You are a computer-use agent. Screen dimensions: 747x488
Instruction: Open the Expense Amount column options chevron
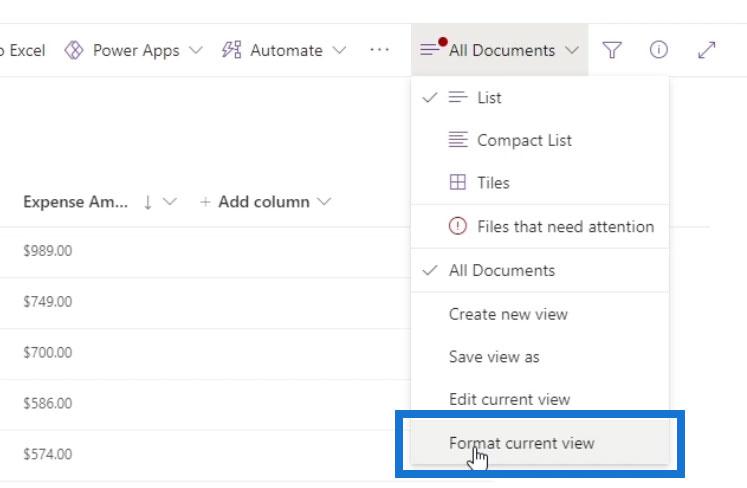pos(170,202)
